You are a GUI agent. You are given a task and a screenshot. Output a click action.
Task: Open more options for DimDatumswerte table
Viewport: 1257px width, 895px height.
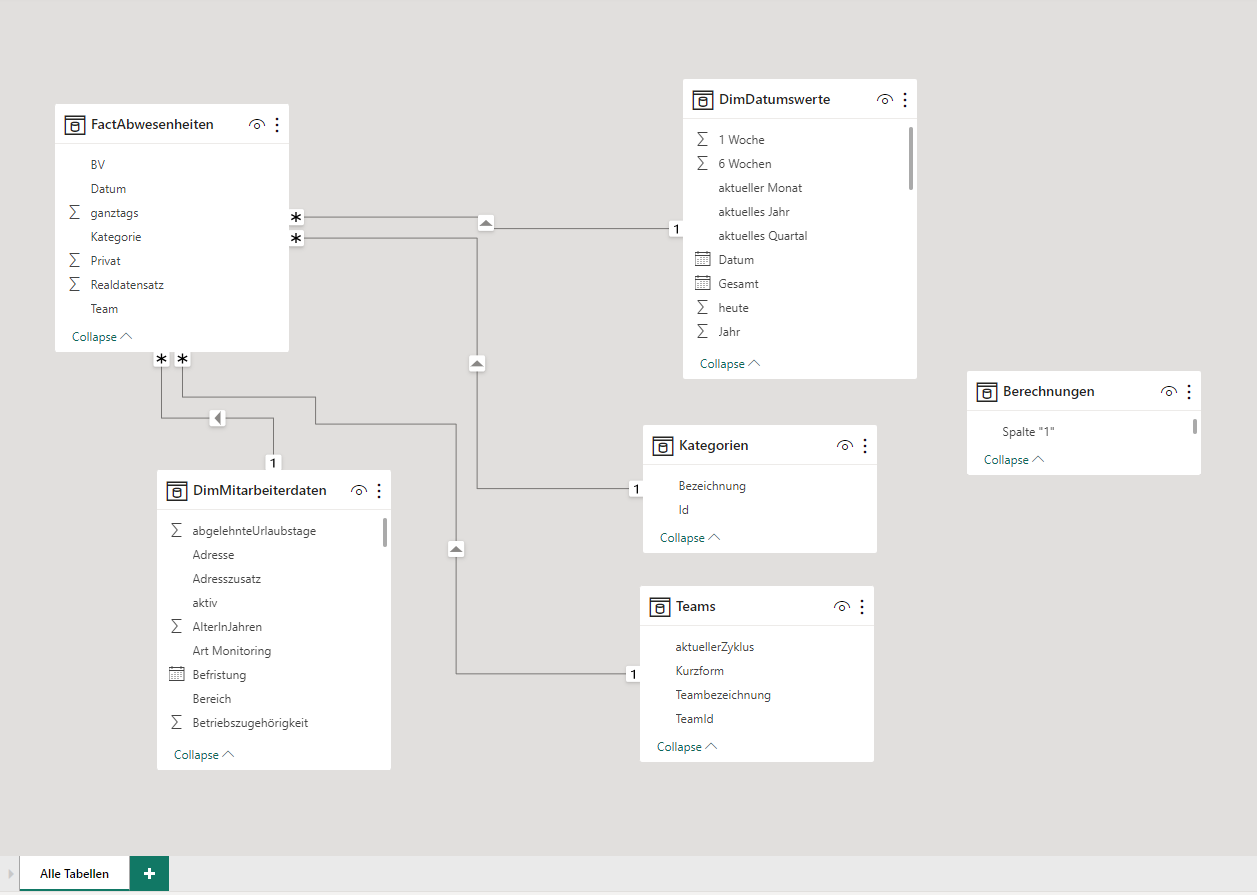point(905,100)
